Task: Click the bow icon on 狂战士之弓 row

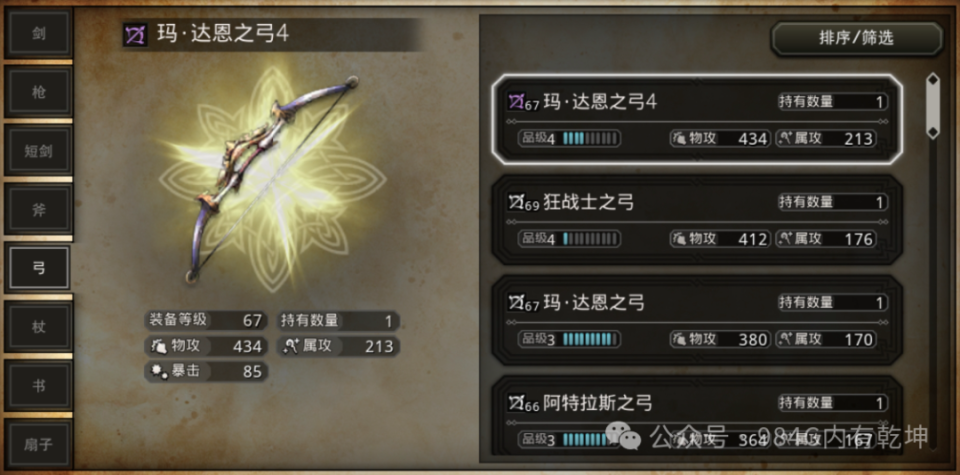Action: point(516,202)
